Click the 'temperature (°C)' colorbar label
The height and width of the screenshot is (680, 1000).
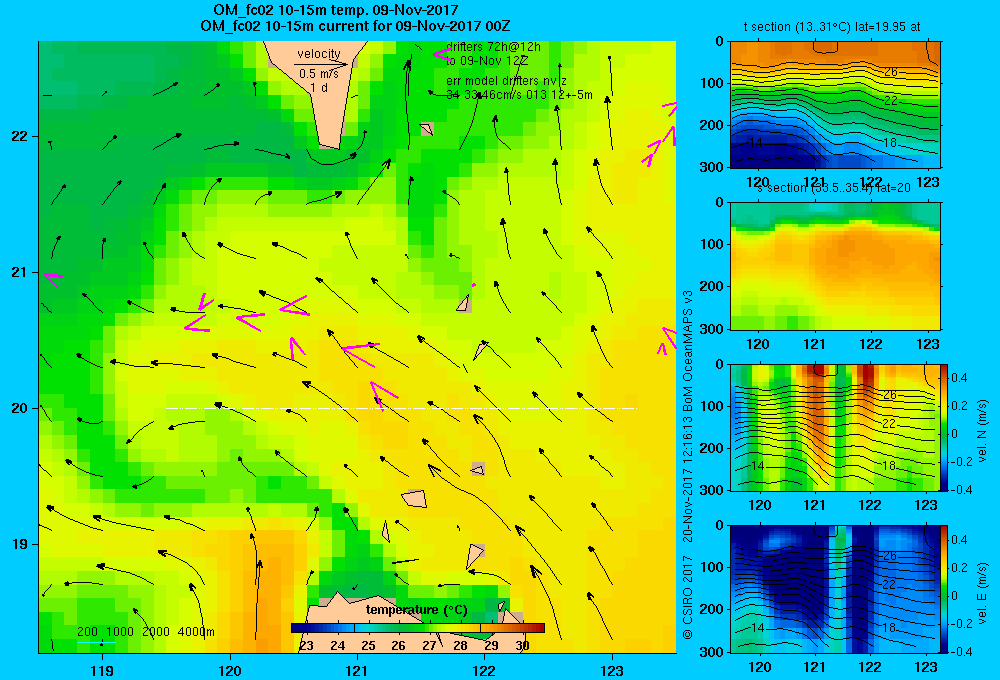pos(416,610)
